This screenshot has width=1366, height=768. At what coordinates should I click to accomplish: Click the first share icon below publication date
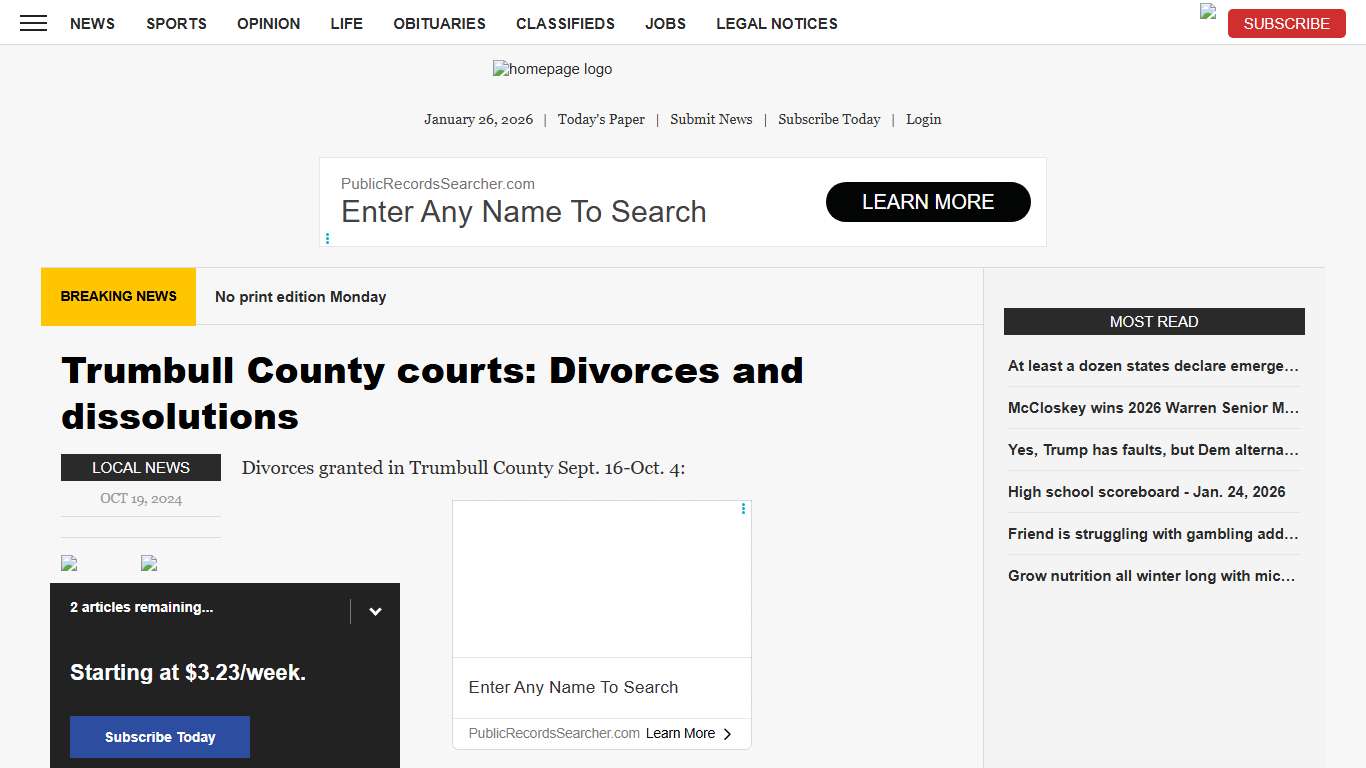[x=68, y=562]
